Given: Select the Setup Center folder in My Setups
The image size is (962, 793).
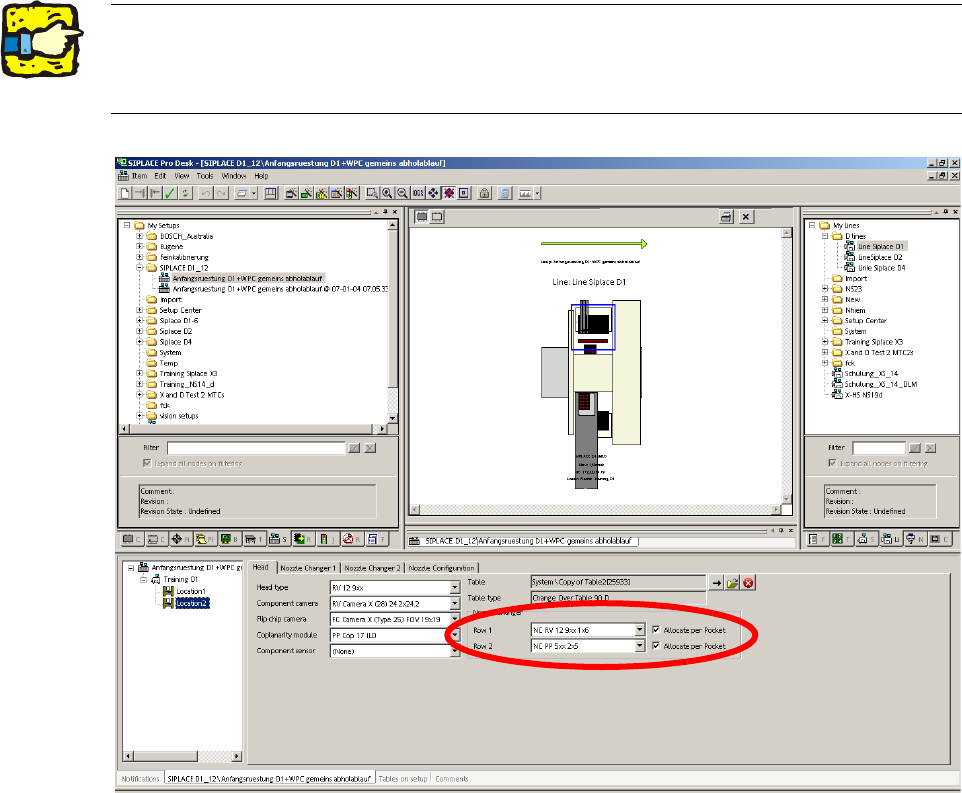Looking at the screenshot, I should [180, 310].
